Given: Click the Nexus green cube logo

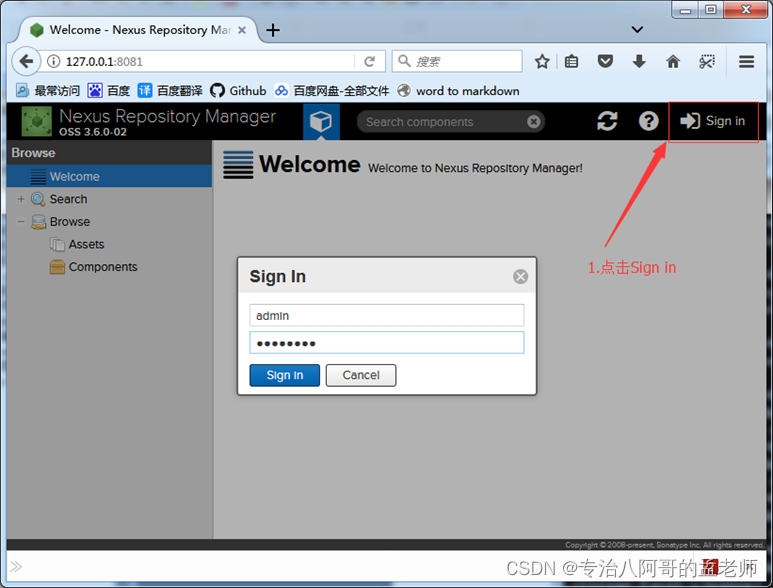Looking at the screenshot, I should (36, 121).
